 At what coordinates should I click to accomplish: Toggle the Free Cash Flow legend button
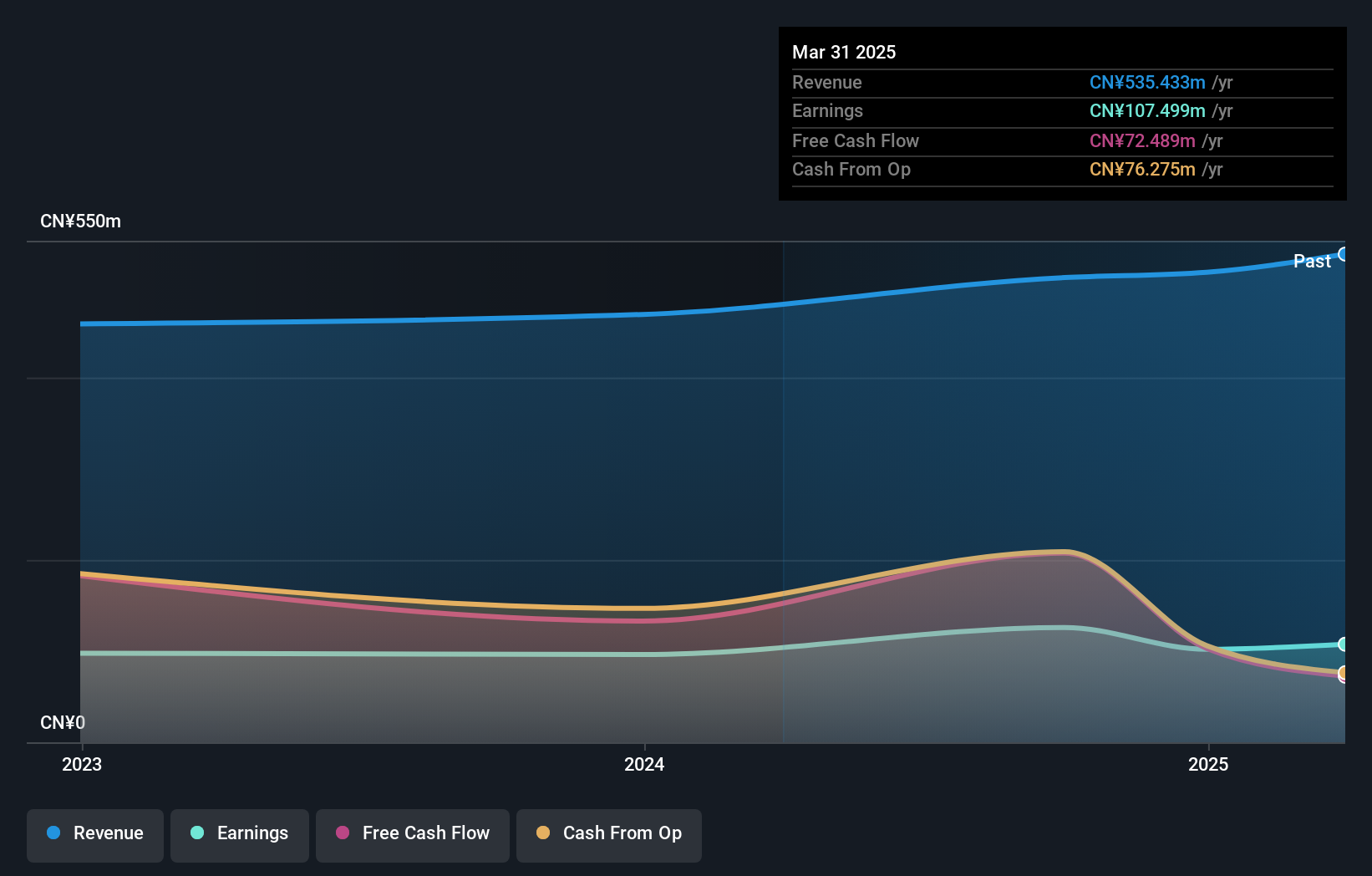pyautogui.click(x=413, y=835)
